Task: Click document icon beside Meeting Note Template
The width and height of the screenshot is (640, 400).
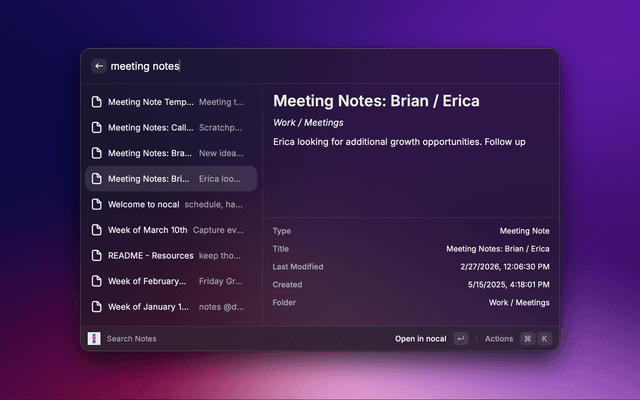Action: (x=97, y=102)
